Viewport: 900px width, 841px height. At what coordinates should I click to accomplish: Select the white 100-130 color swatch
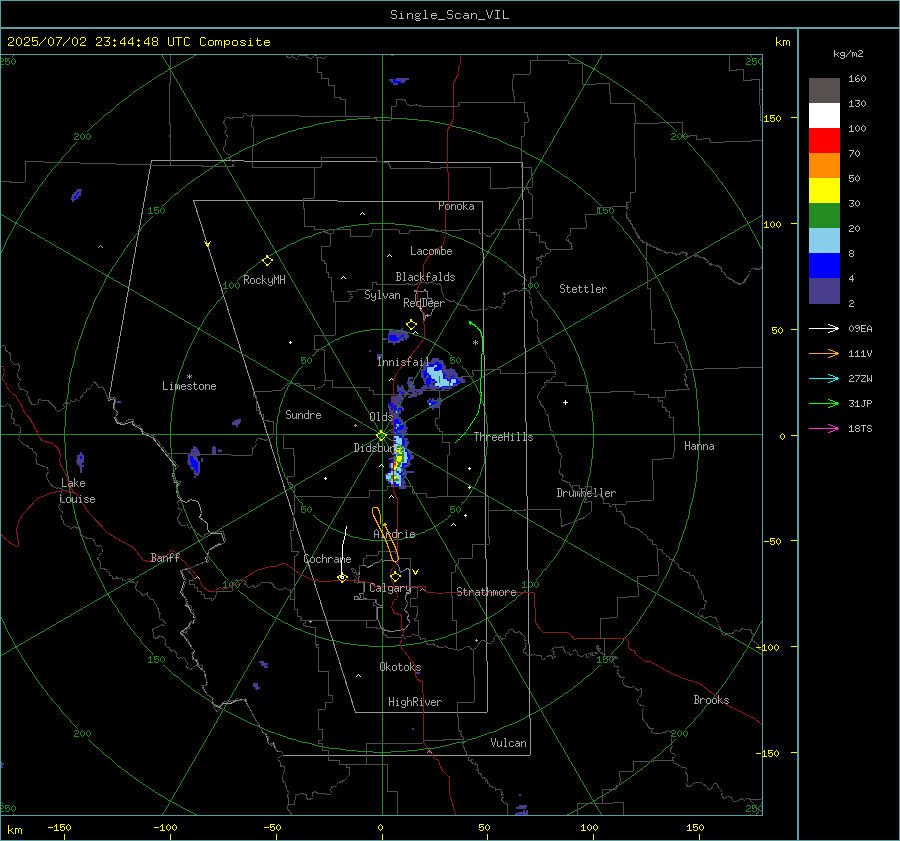click(x=824, y=116)
